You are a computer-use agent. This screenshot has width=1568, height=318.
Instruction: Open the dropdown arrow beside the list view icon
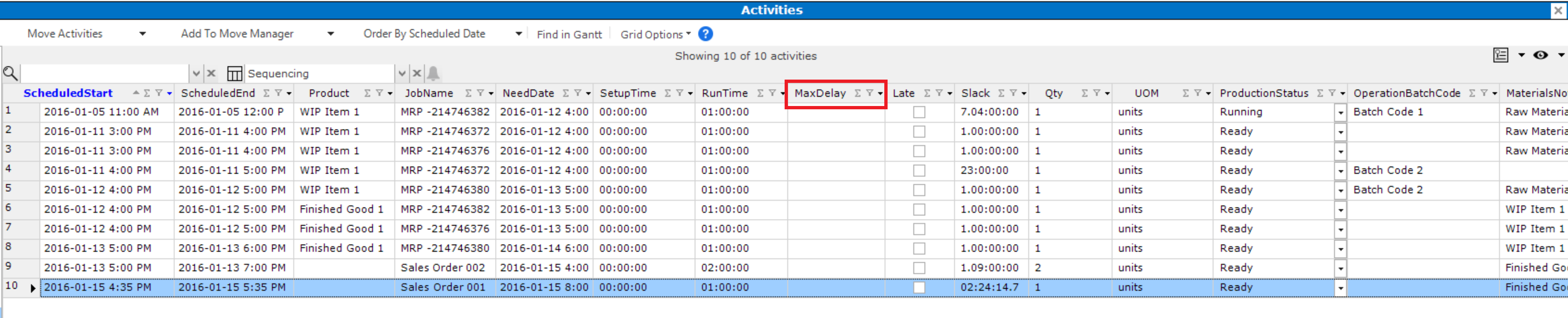pos(1521,55)
